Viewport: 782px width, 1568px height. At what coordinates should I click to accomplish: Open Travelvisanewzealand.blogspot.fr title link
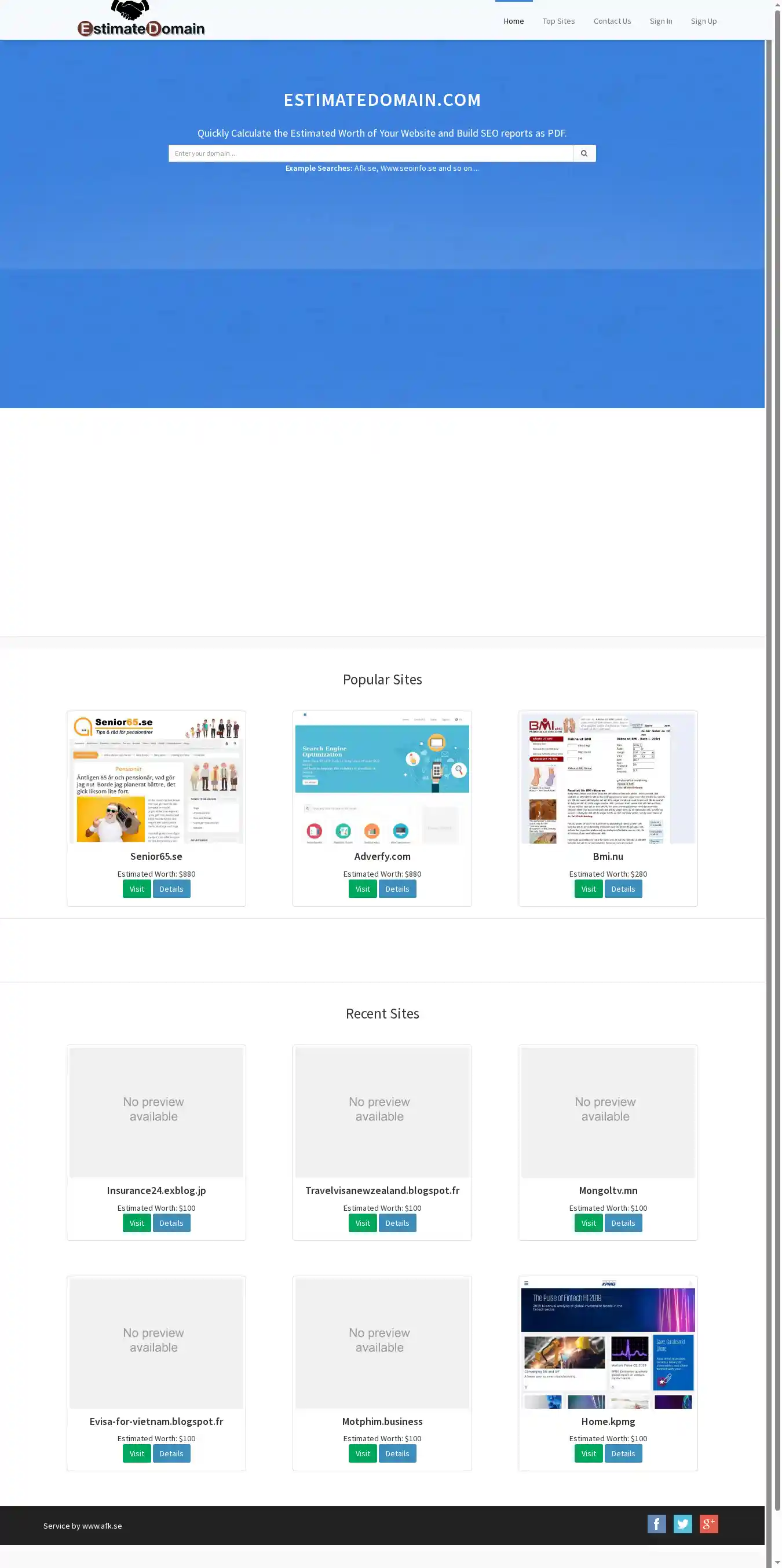tap(382, 1190)
